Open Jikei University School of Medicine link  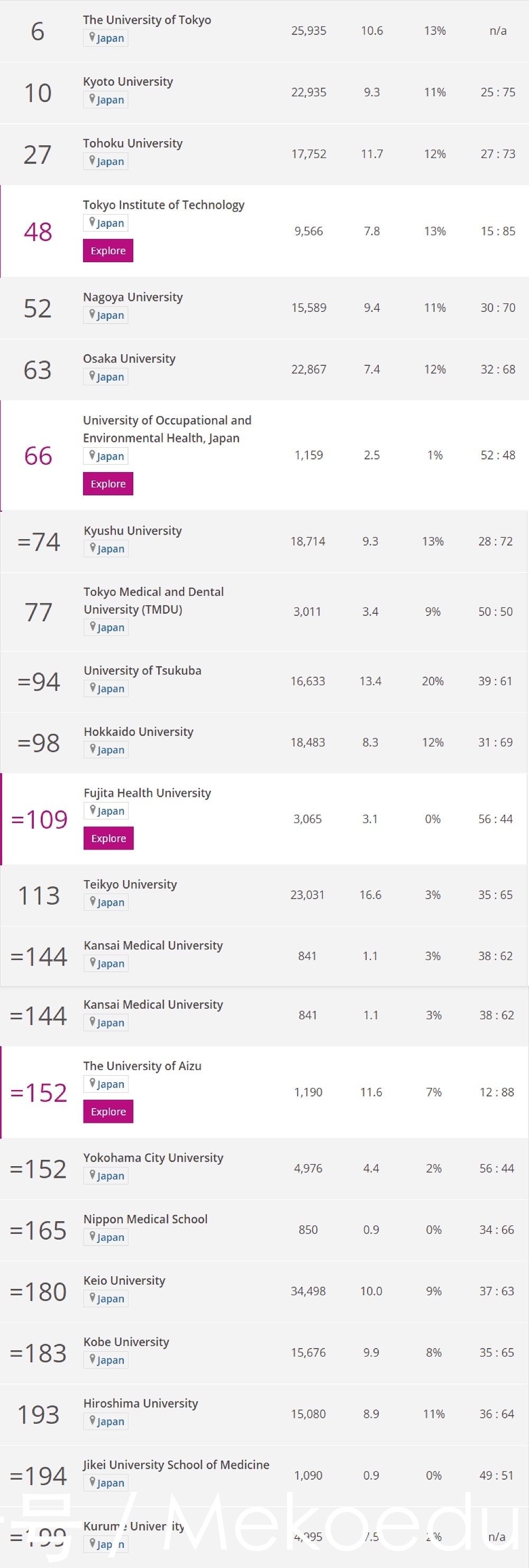[x=176, y=1464]
